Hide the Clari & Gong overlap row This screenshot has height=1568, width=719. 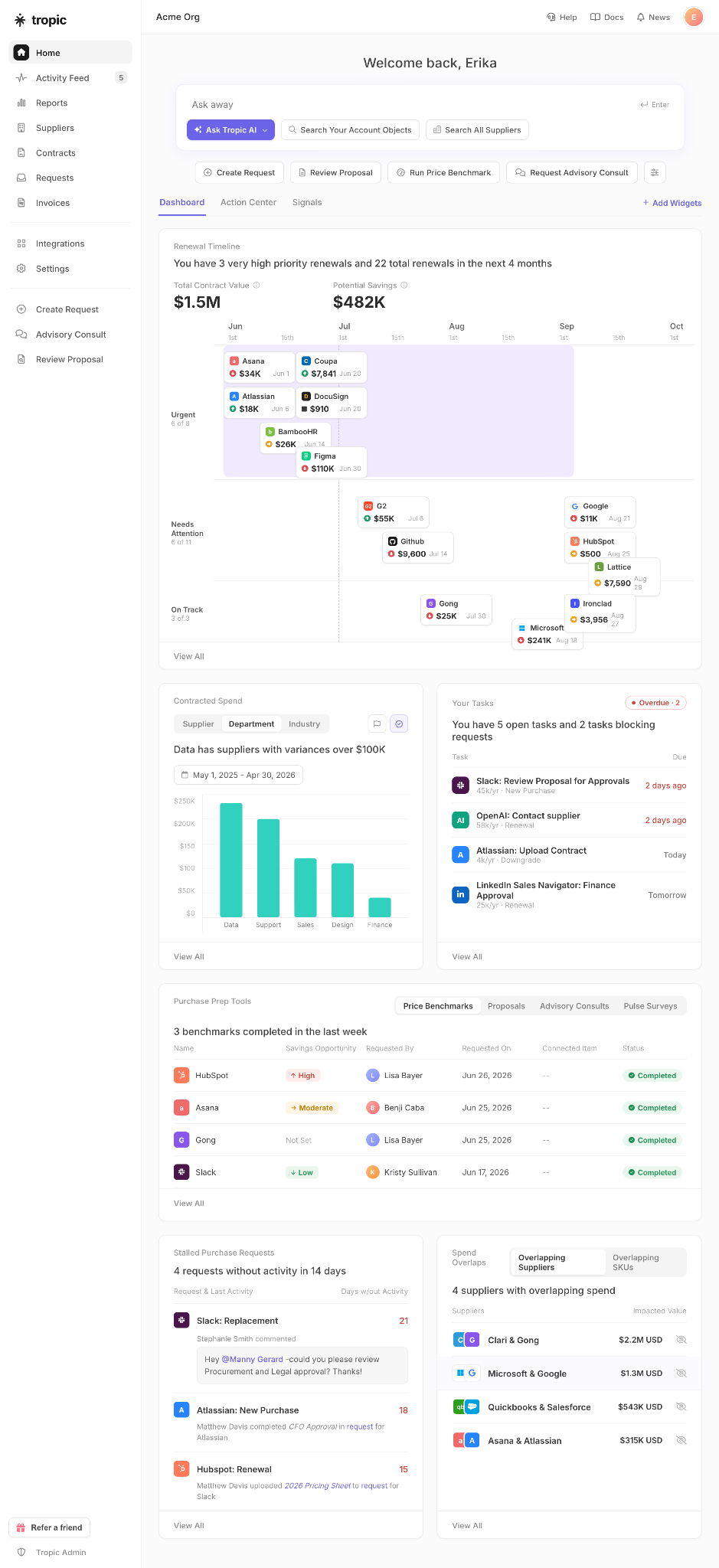point(681,1340)
